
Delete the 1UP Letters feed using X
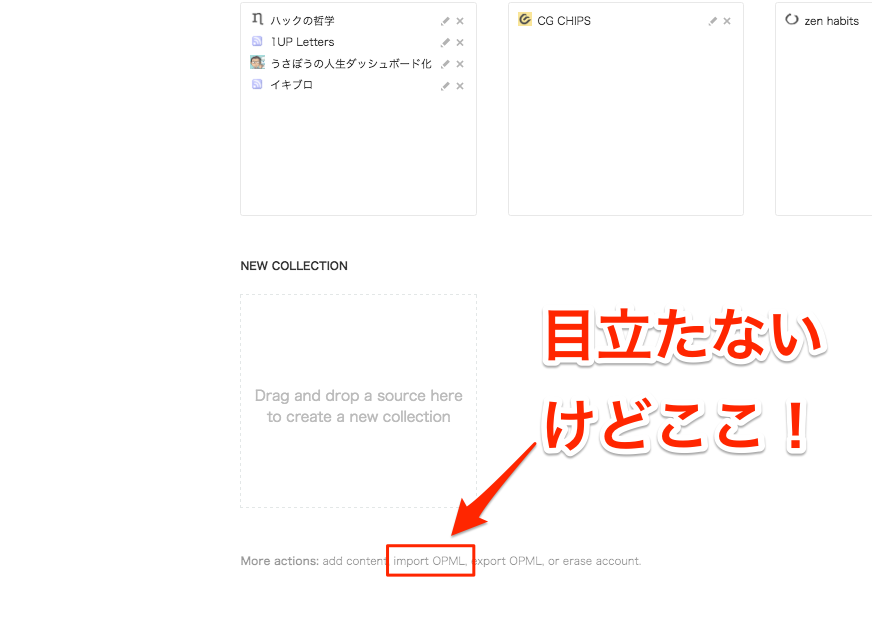coord(460,43)
